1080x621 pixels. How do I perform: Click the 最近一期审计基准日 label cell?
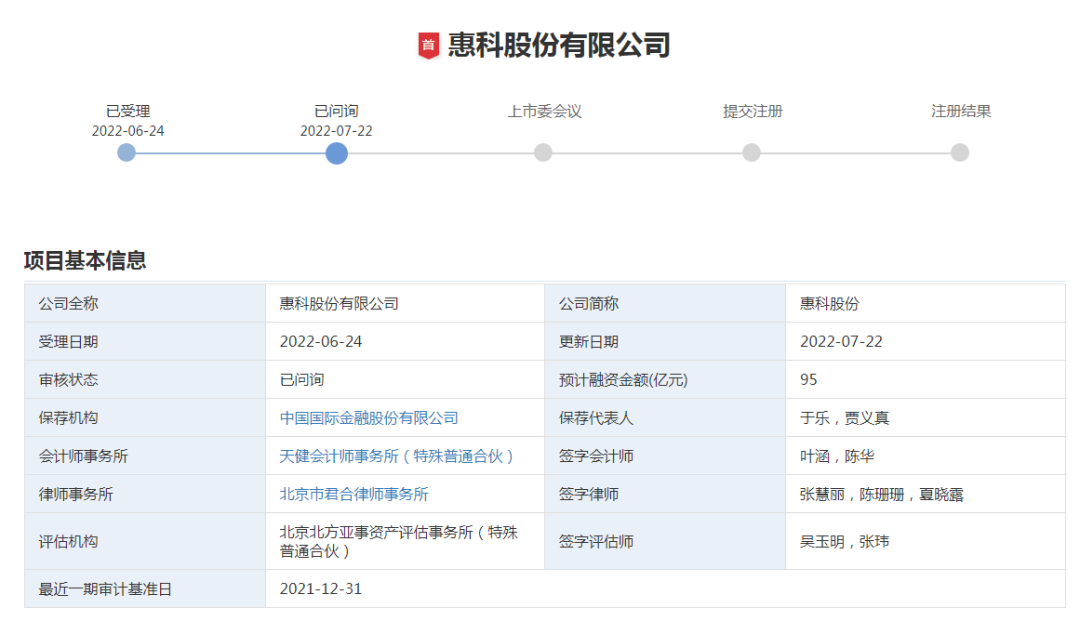click(145, 589)
